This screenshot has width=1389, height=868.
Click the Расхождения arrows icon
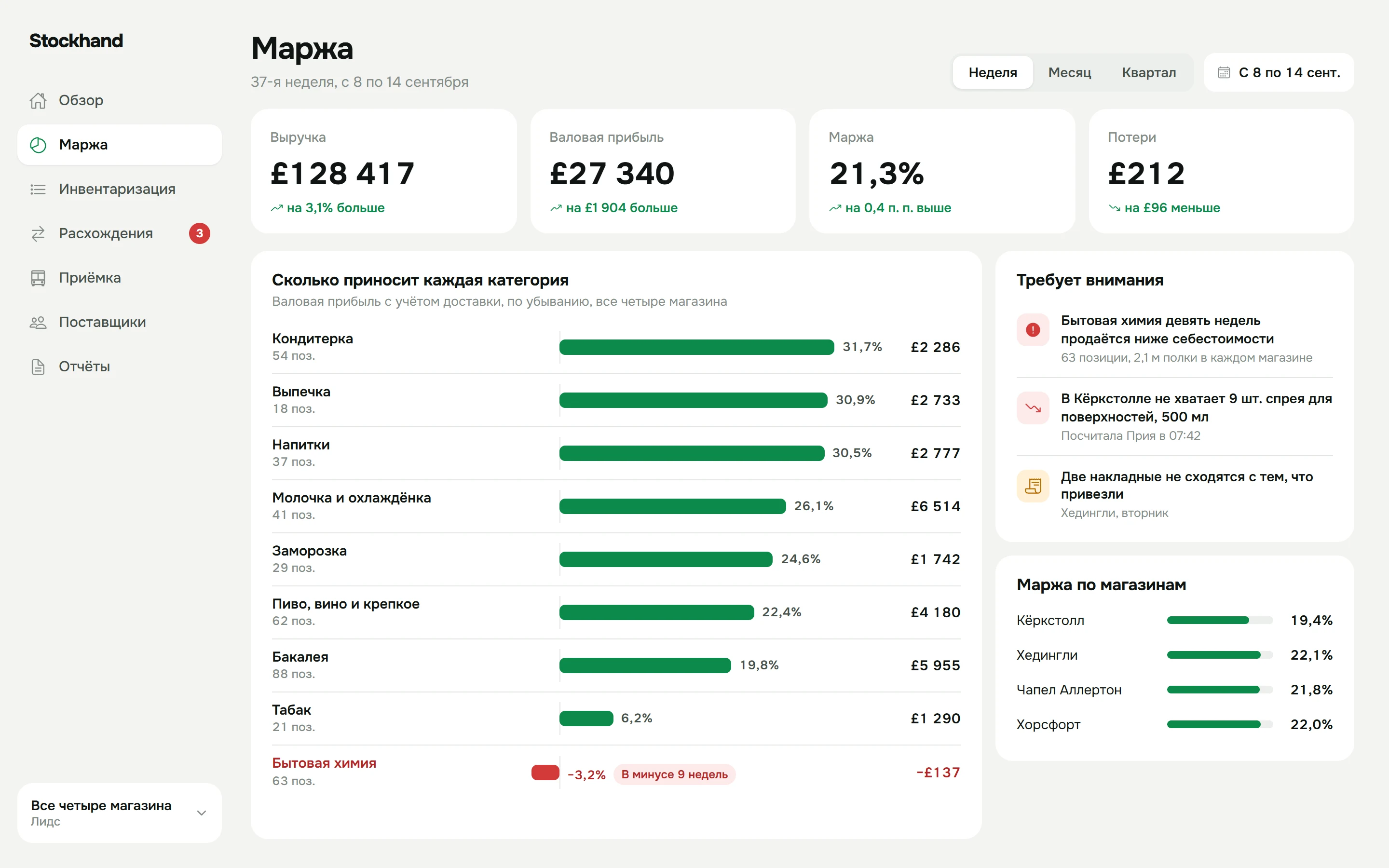pos(38,234)
